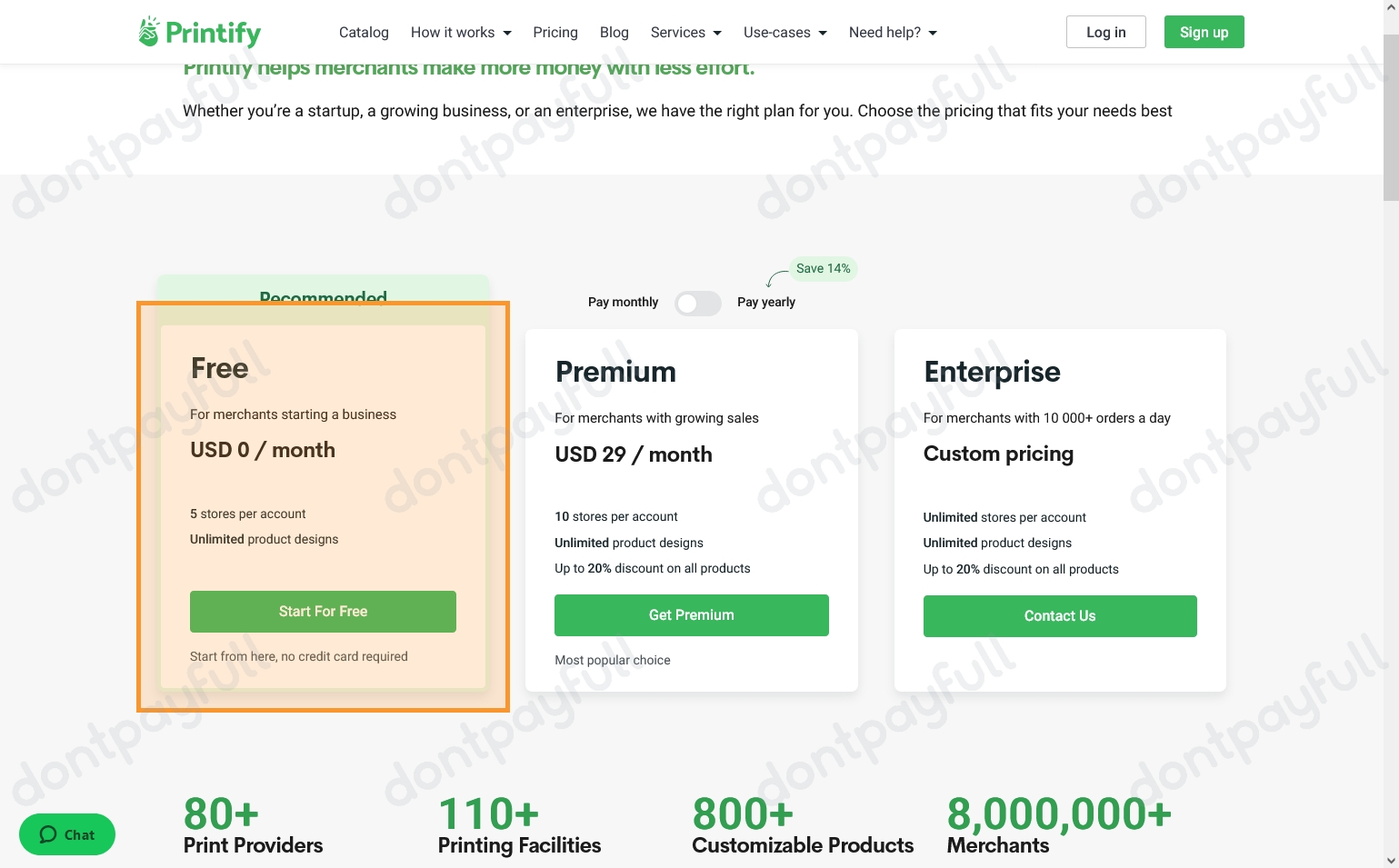The height and width of the screenshot is (868, 1399).
Task: Click the page vertical scrollbar thumb
Action: point(1391,117)
